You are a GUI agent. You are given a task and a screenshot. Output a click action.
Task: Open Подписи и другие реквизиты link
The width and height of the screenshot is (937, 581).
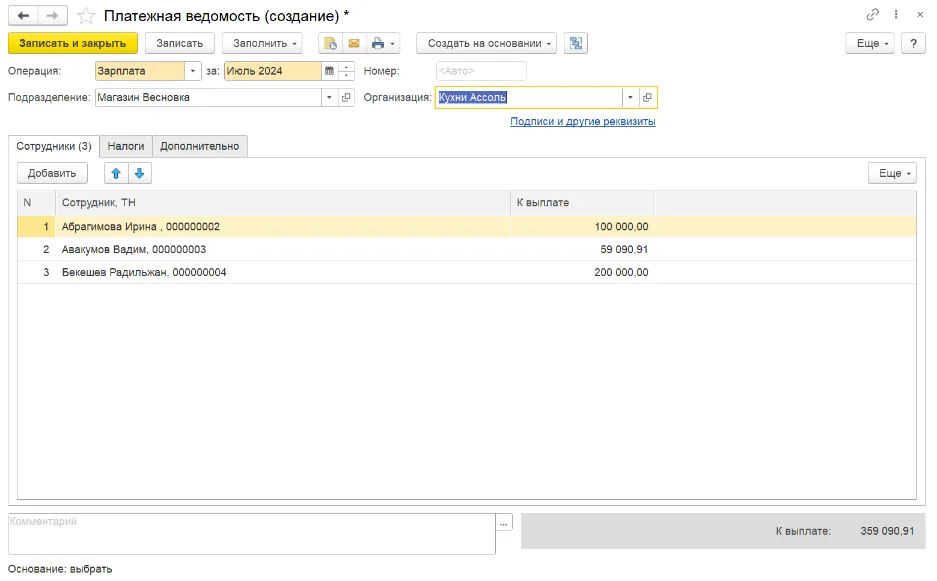[583, 121]
